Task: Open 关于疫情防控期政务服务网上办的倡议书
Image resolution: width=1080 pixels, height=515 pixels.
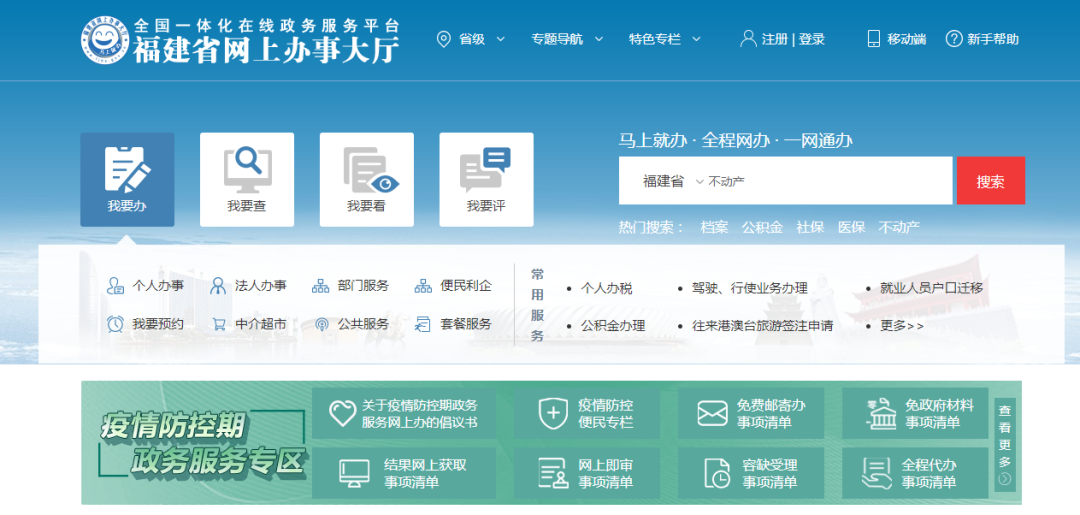Action: (404, 414)
